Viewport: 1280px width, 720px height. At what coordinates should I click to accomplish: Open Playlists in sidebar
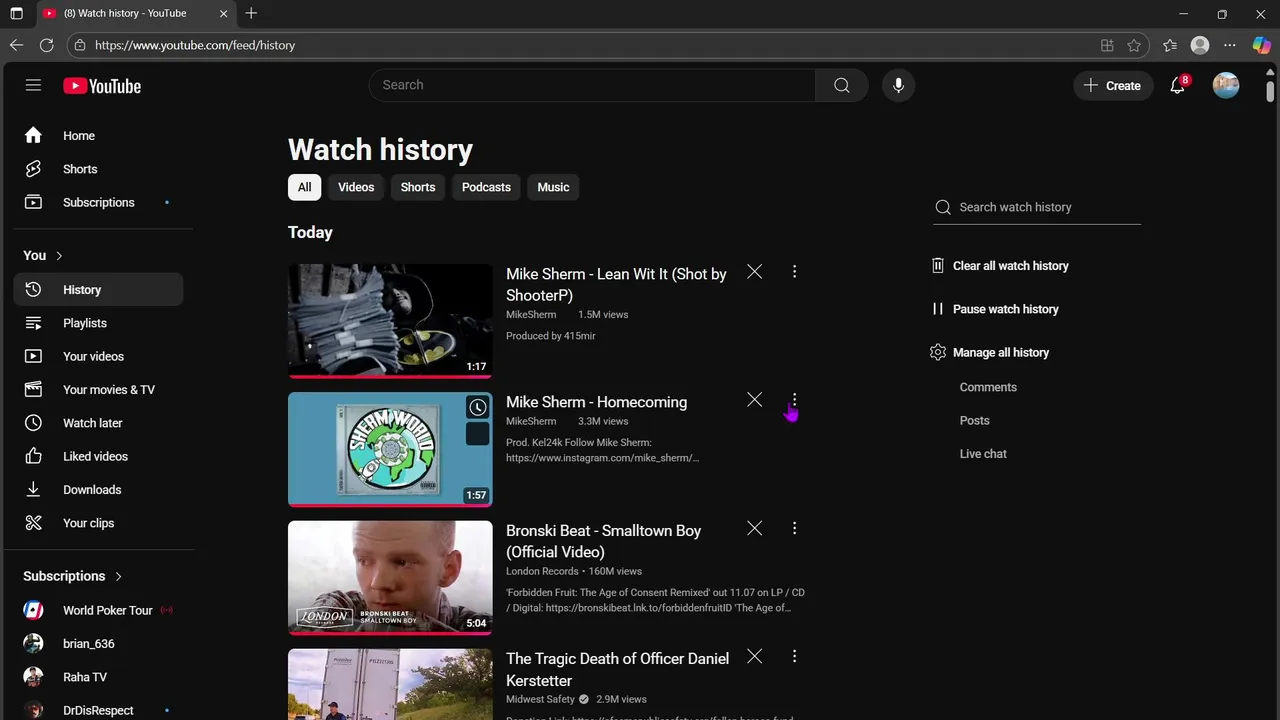tap(98, 323)
